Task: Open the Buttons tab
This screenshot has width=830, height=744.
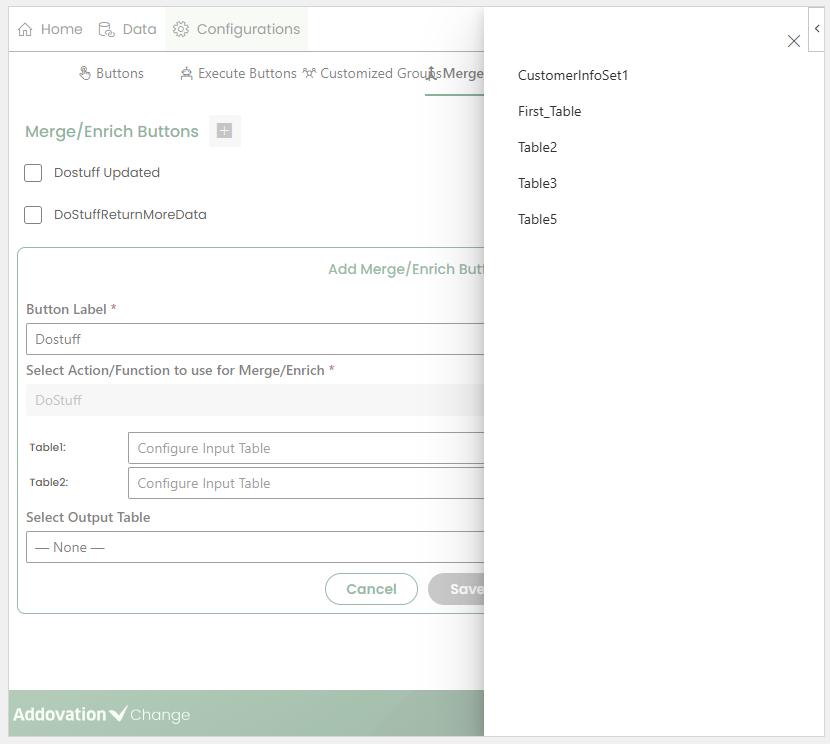Action: click(x=111, y=74)
